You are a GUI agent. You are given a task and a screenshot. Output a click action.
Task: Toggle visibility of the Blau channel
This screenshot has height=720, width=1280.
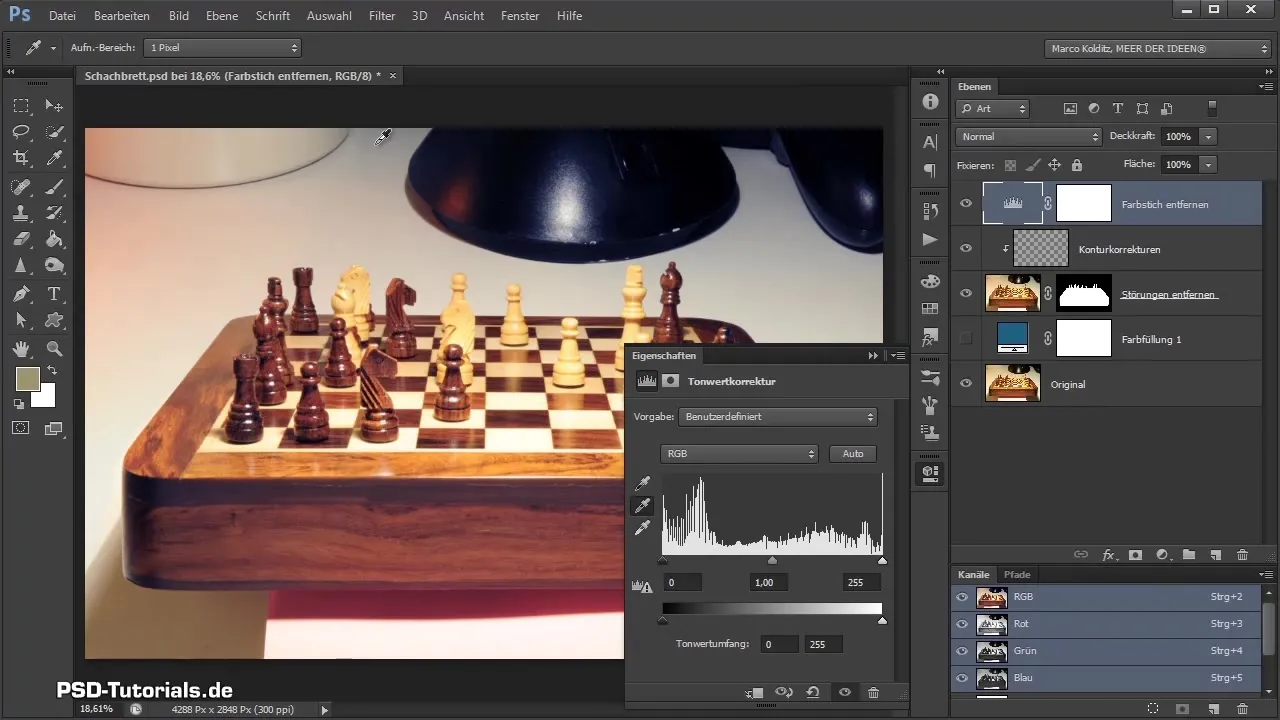coord(963,678)
